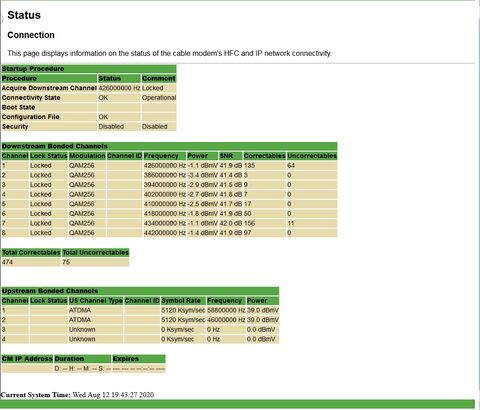Click the Duration column header
The image size is (480, 410).
click(69, 359)
